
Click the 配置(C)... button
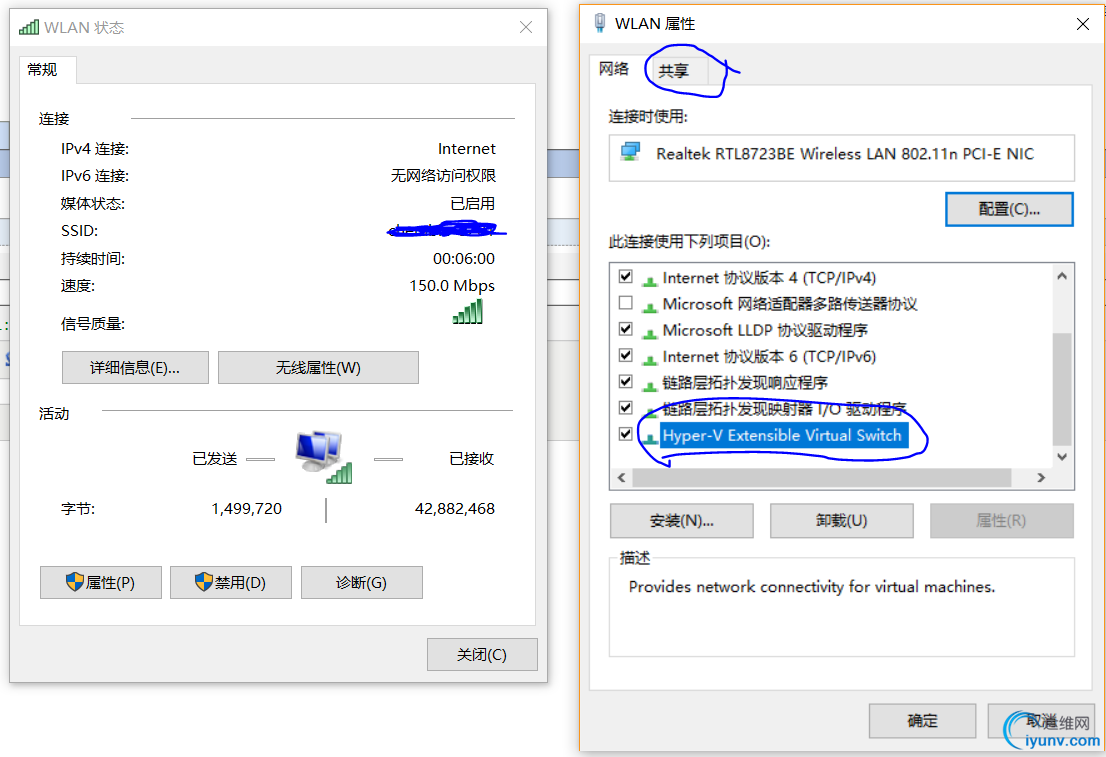coord(1009,210)
